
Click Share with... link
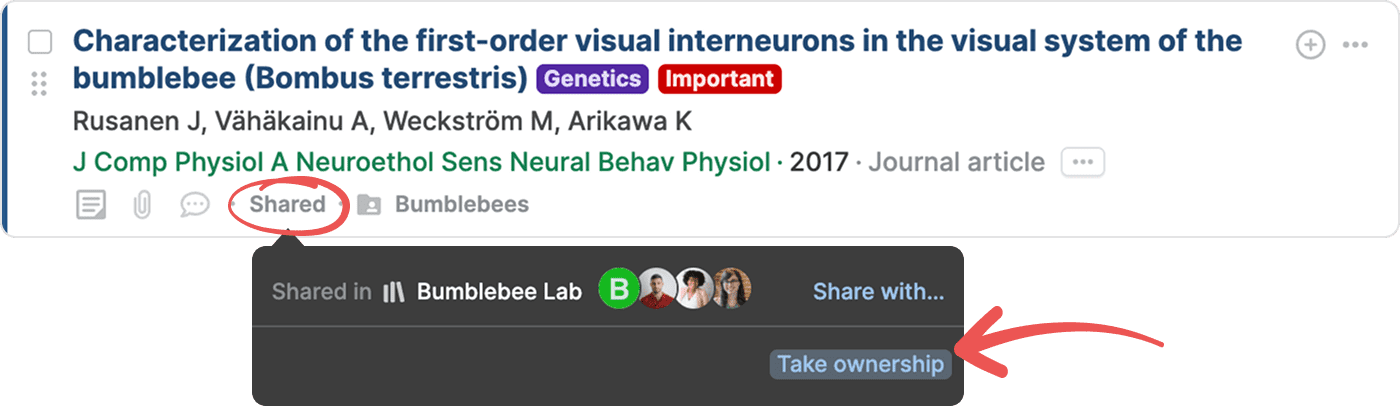coord(878,292)
